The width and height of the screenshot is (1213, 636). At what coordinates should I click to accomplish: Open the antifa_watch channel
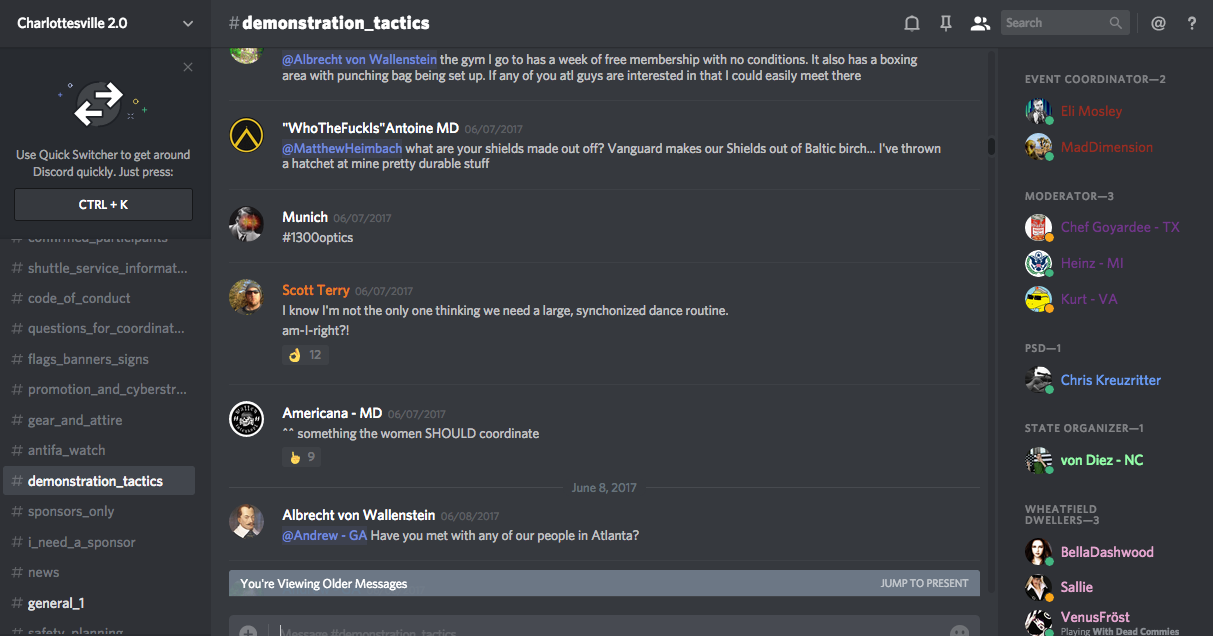66,450
